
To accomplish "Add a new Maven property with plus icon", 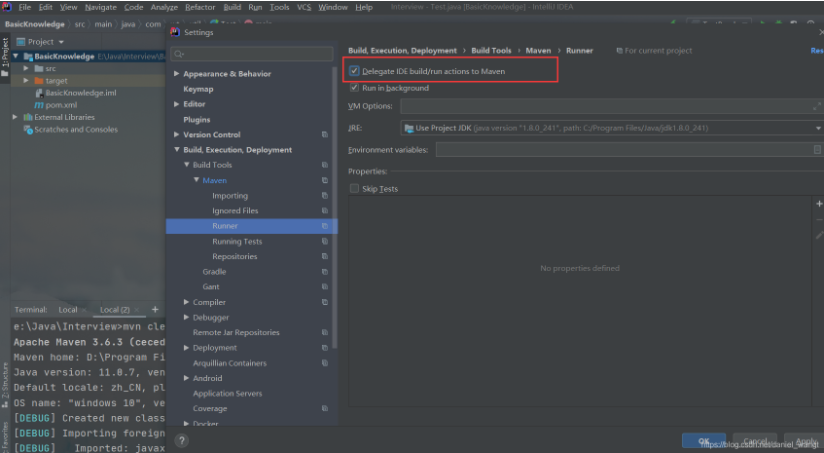I will coord(819,204).
